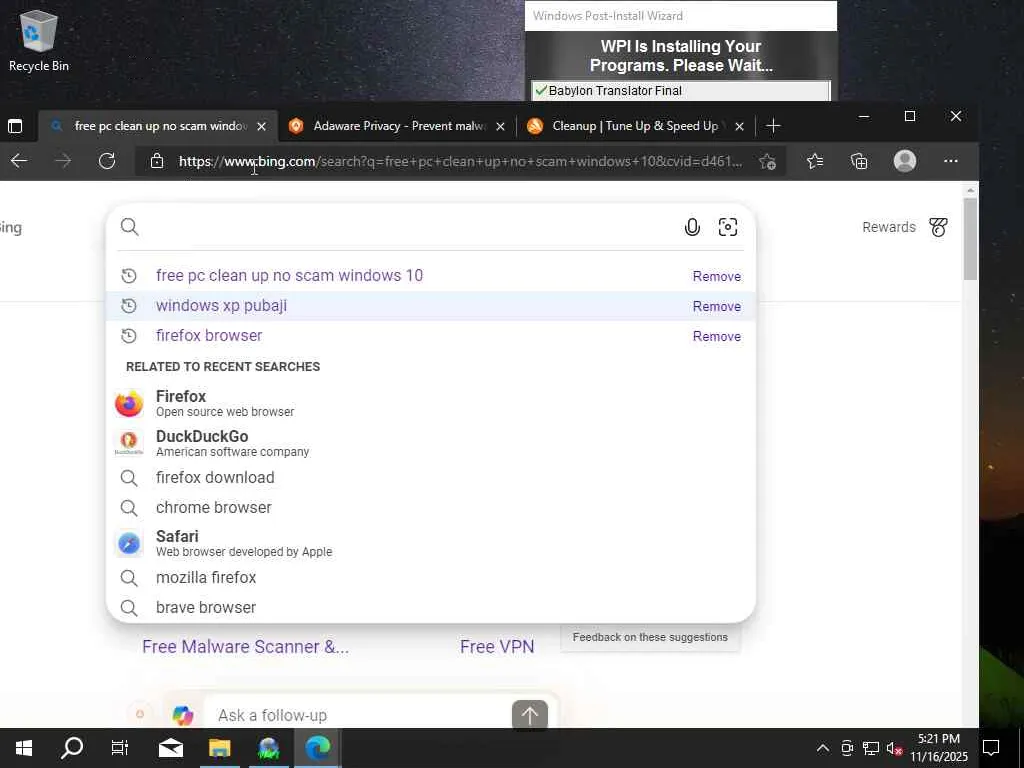Image resolution: width=1024 pixels, height=768 pixels.
Task: View site information padlock icon
Action: tap(157, 161)
